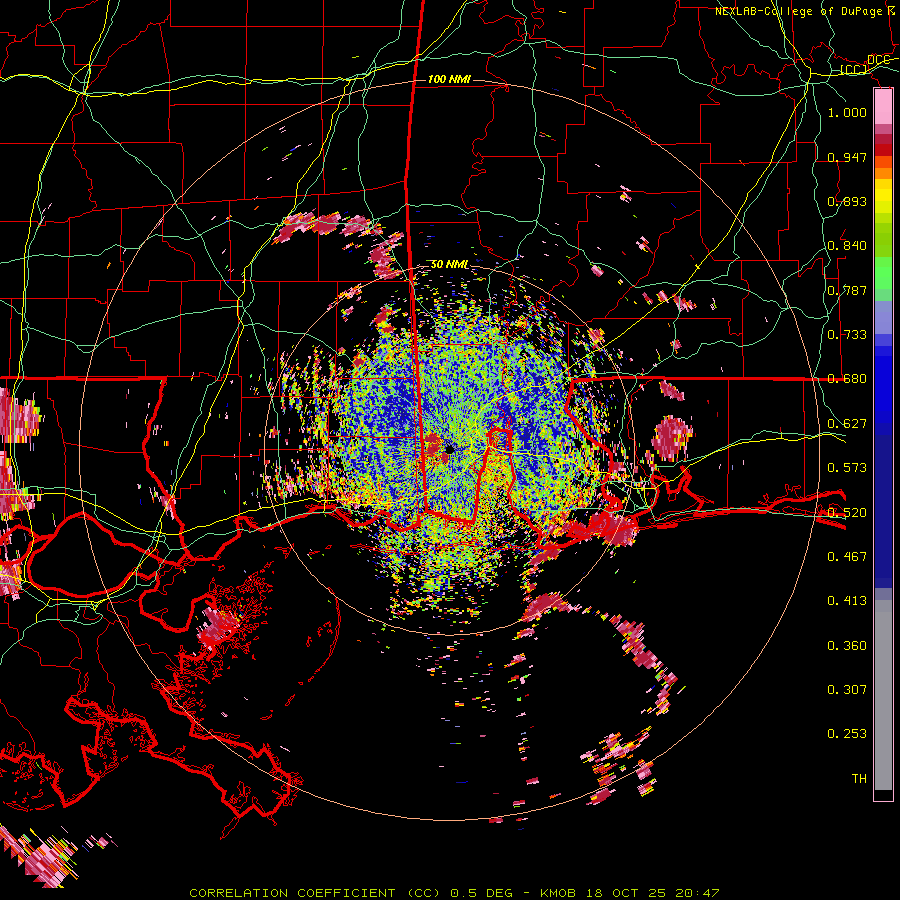Click the TH threshold label
Viewport: 900px width, 900px height.
[x=859, y=778]
